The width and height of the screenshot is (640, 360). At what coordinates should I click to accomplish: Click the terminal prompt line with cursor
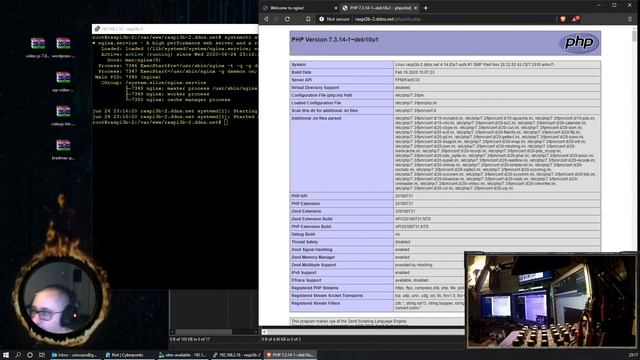click(x=160, y=122)
